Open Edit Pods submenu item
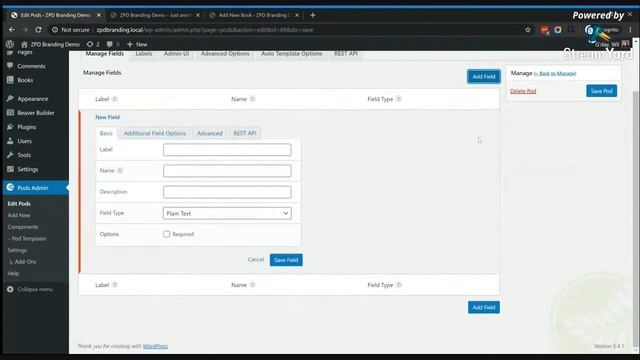640x360 pixels. (x=19, y=203)
